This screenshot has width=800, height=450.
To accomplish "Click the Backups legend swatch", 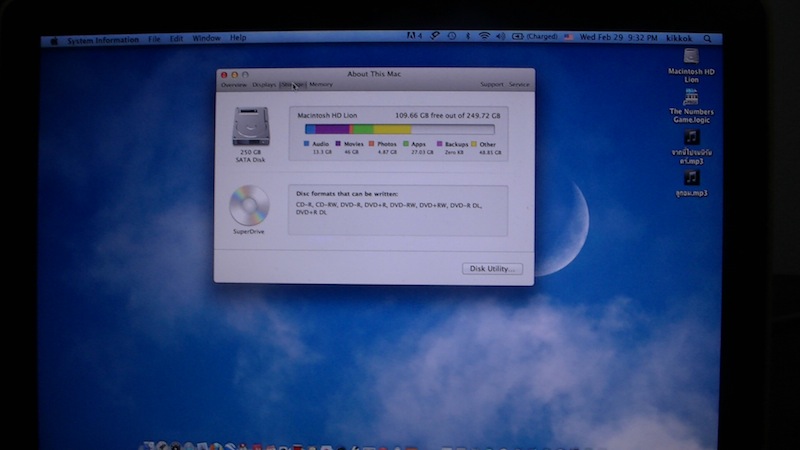I will pyautogui.click(x=440, y=144).
